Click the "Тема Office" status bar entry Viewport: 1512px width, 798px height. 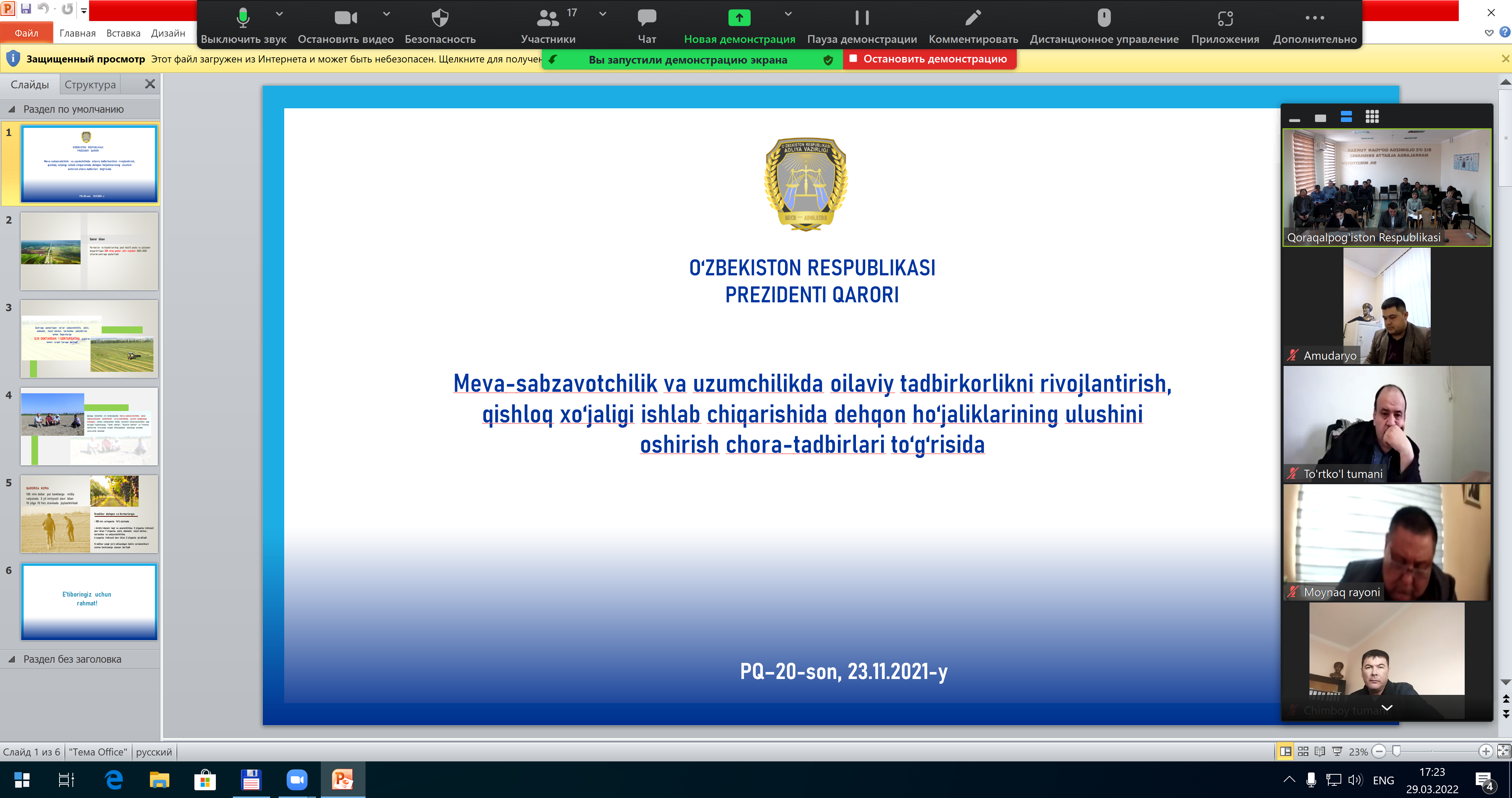tap(98, 751)
